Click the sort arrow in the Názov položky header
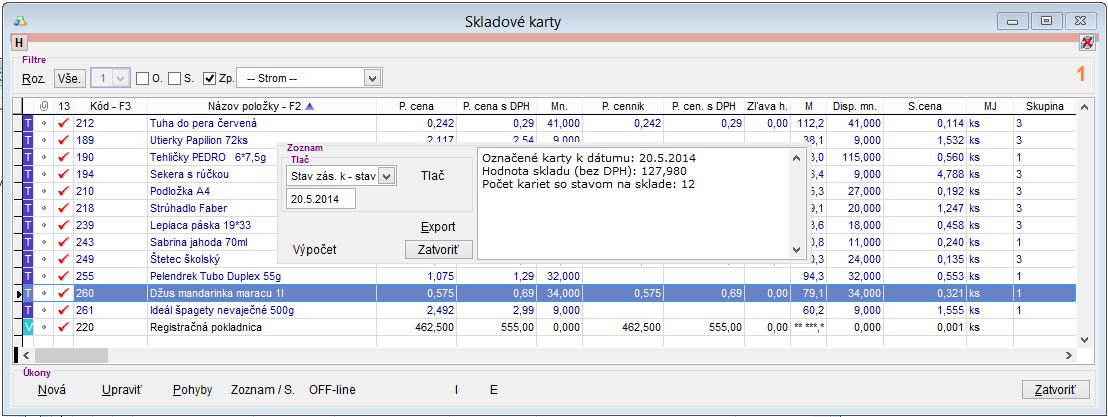 (309, 106)
